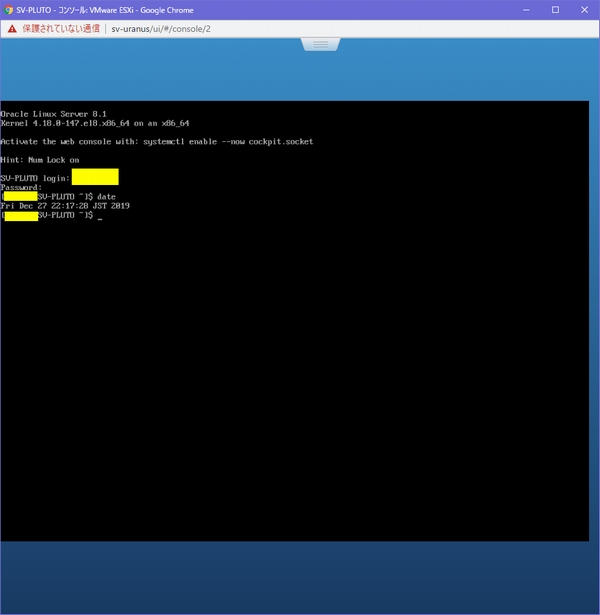Click the 保護されていない通信 security label
Image resolution: width=600 pixels, height=615 pixels.
coord(61,29)
